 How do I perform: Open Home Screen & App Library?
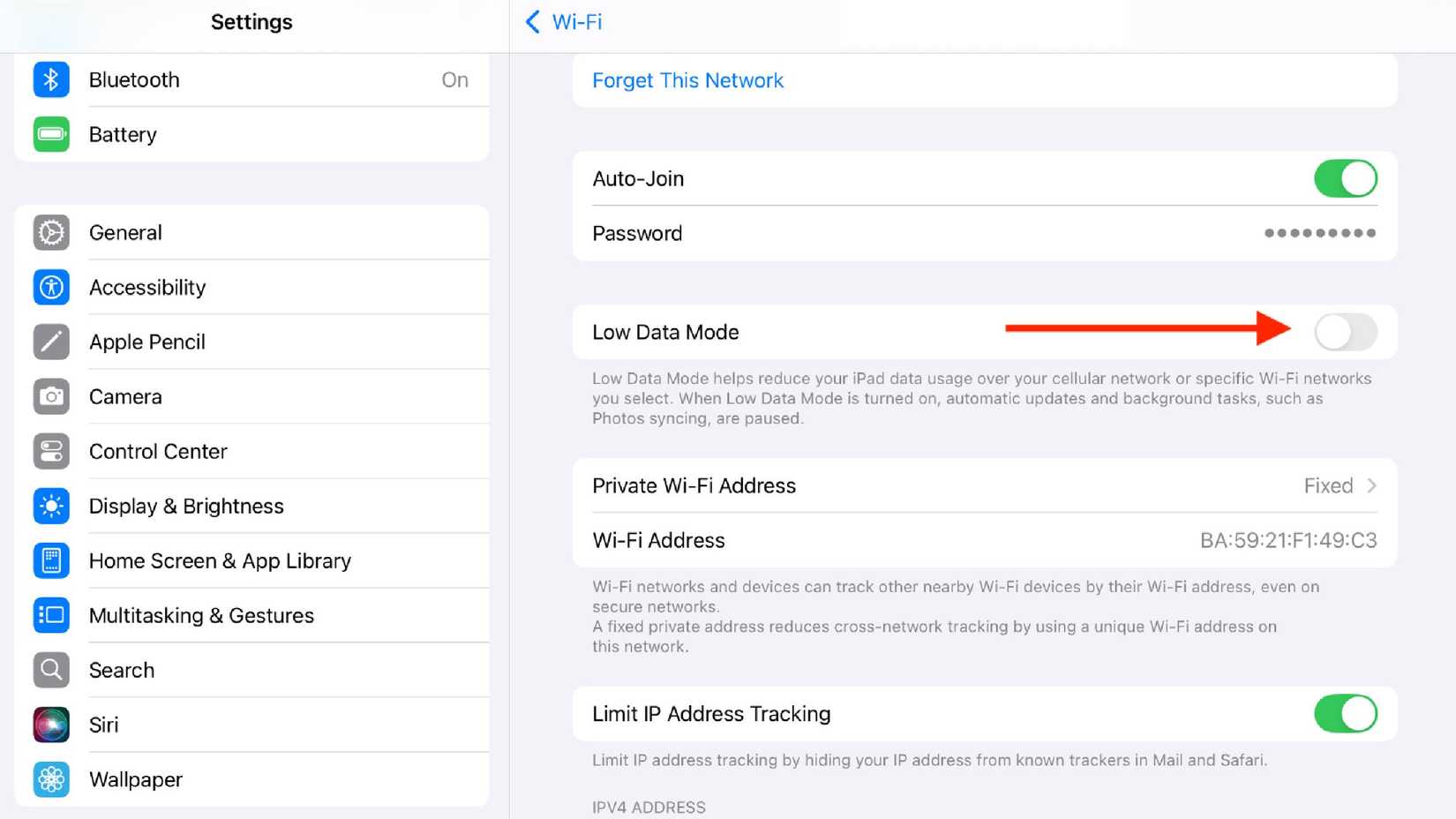(251, 560)
